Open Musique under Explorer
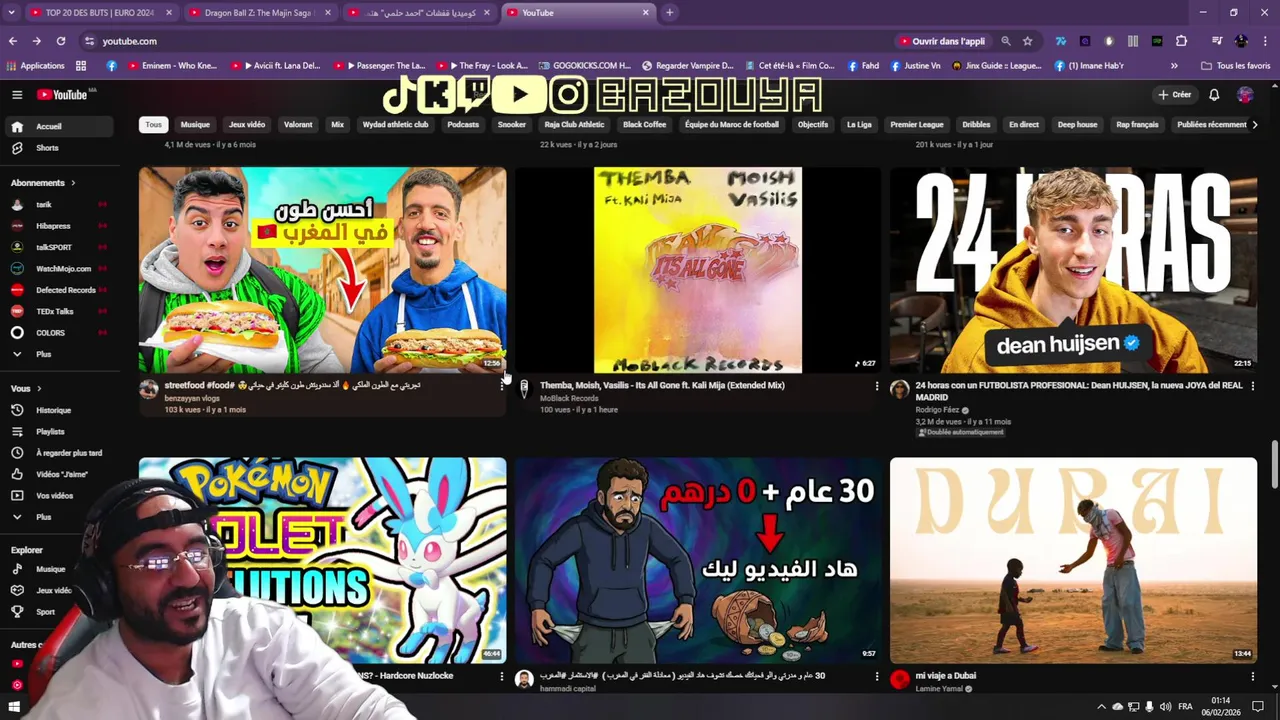This screenshot has width=1280, height=720. coord(50,569)
